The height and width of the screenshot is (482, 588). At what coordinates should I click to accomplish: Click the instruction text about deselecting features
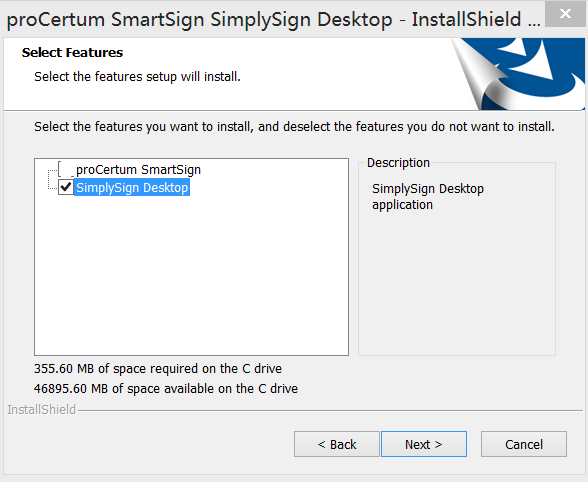pyautogui.click(x=294, y=127)
